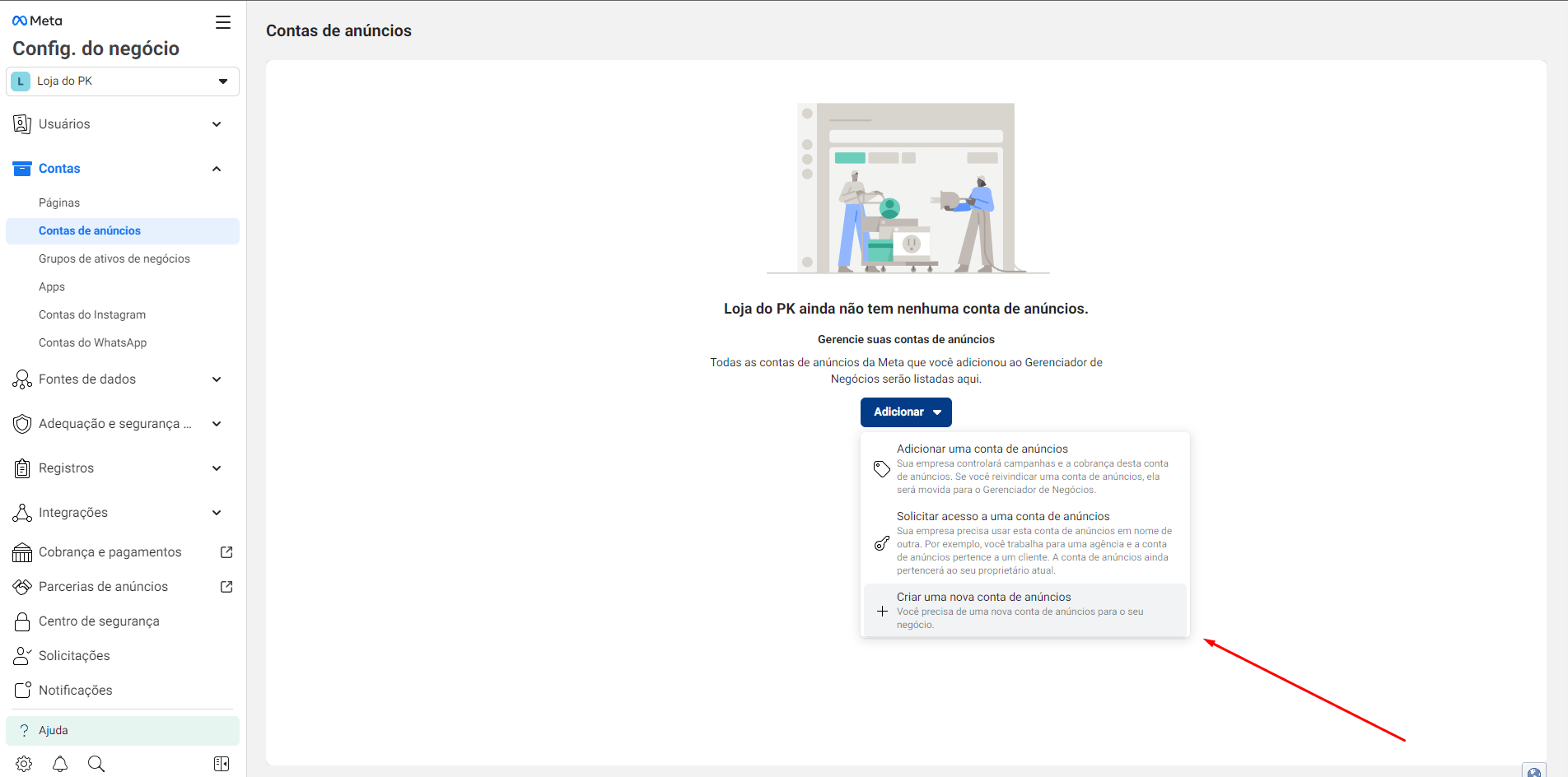Screen dimensions: 1568x777
Task: Open Grupos de ativos de negócios
Action: (114, 258)
